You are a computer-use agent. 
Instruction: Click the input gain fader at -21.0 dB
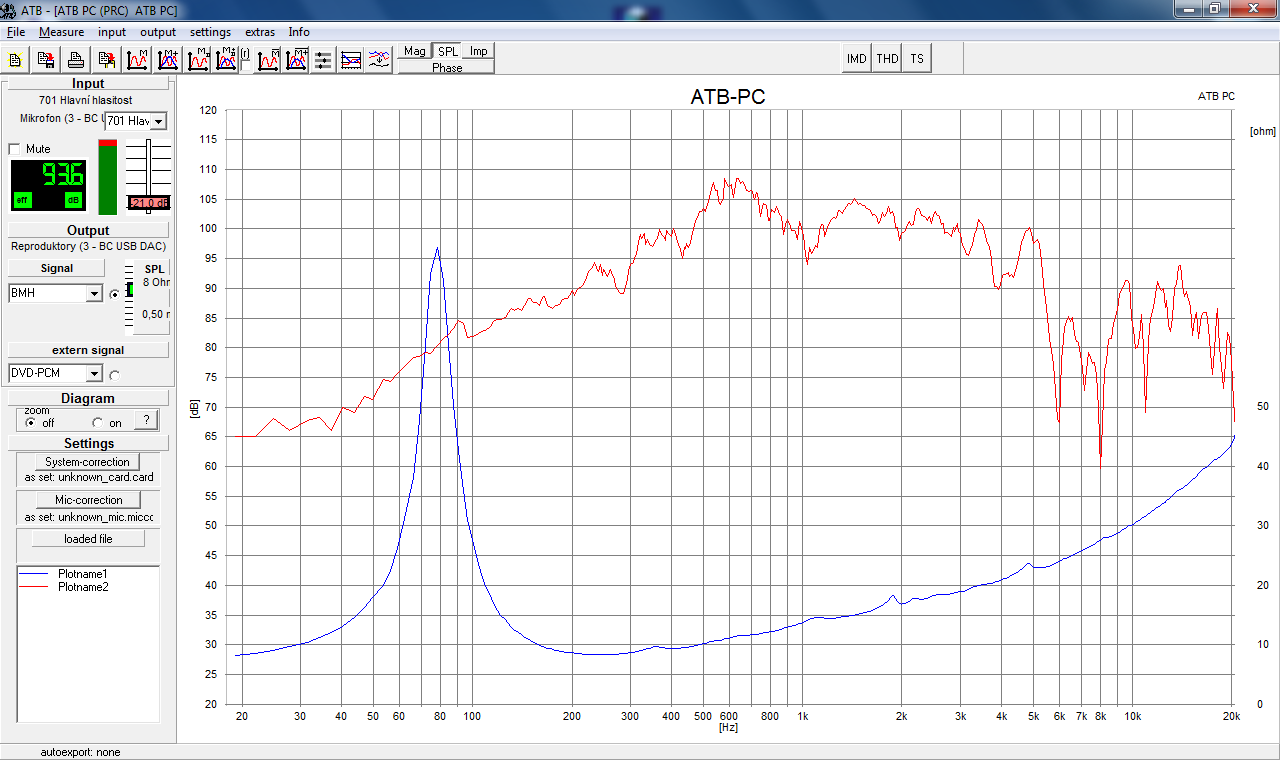[149, 203]
